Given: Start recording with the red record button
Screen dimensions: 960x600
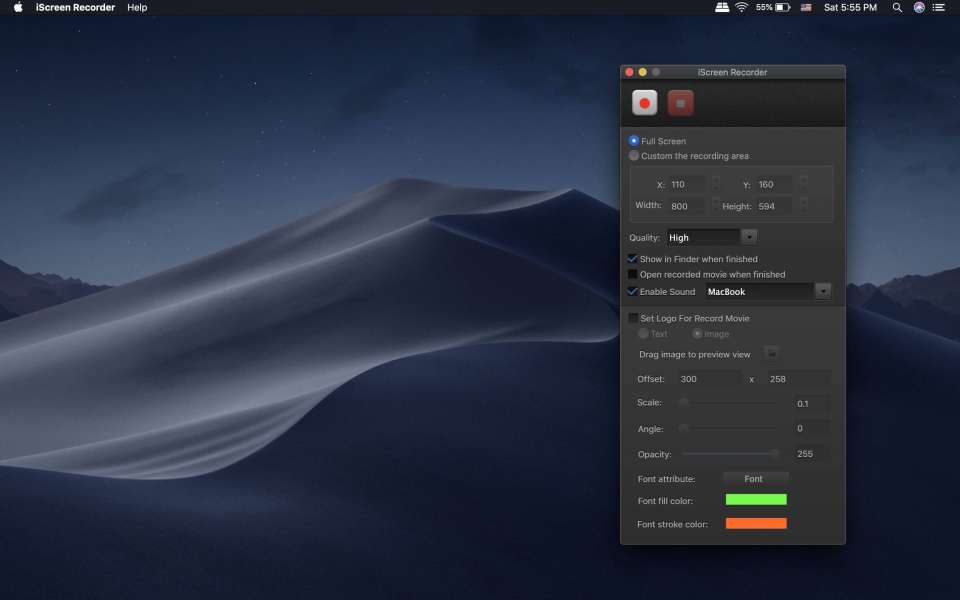Looking at the screenshot, I should click(644, 103).
